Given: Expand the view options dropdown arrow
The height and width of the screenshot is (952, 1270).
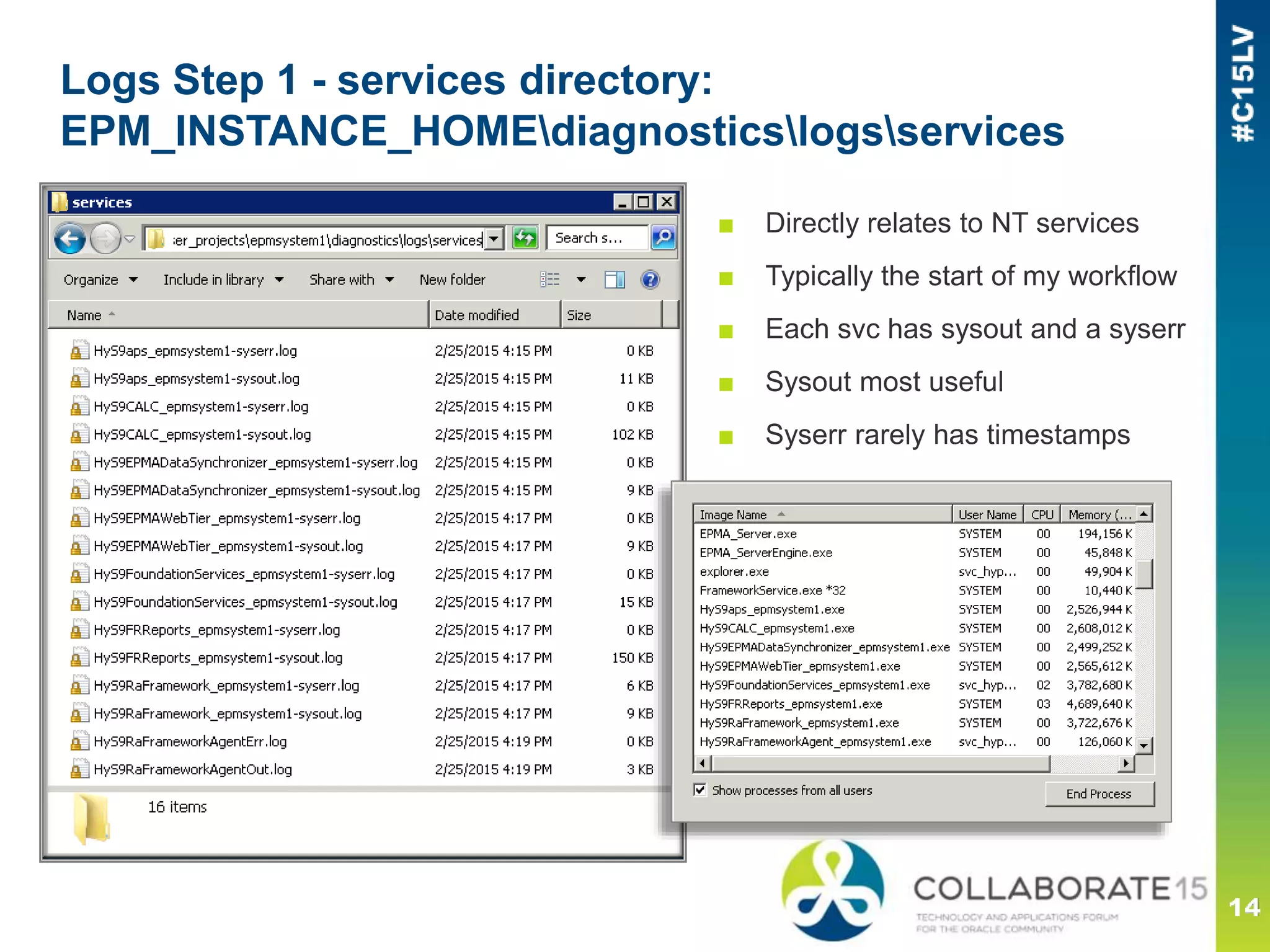Looking at the screenshot, I should 581,280.
